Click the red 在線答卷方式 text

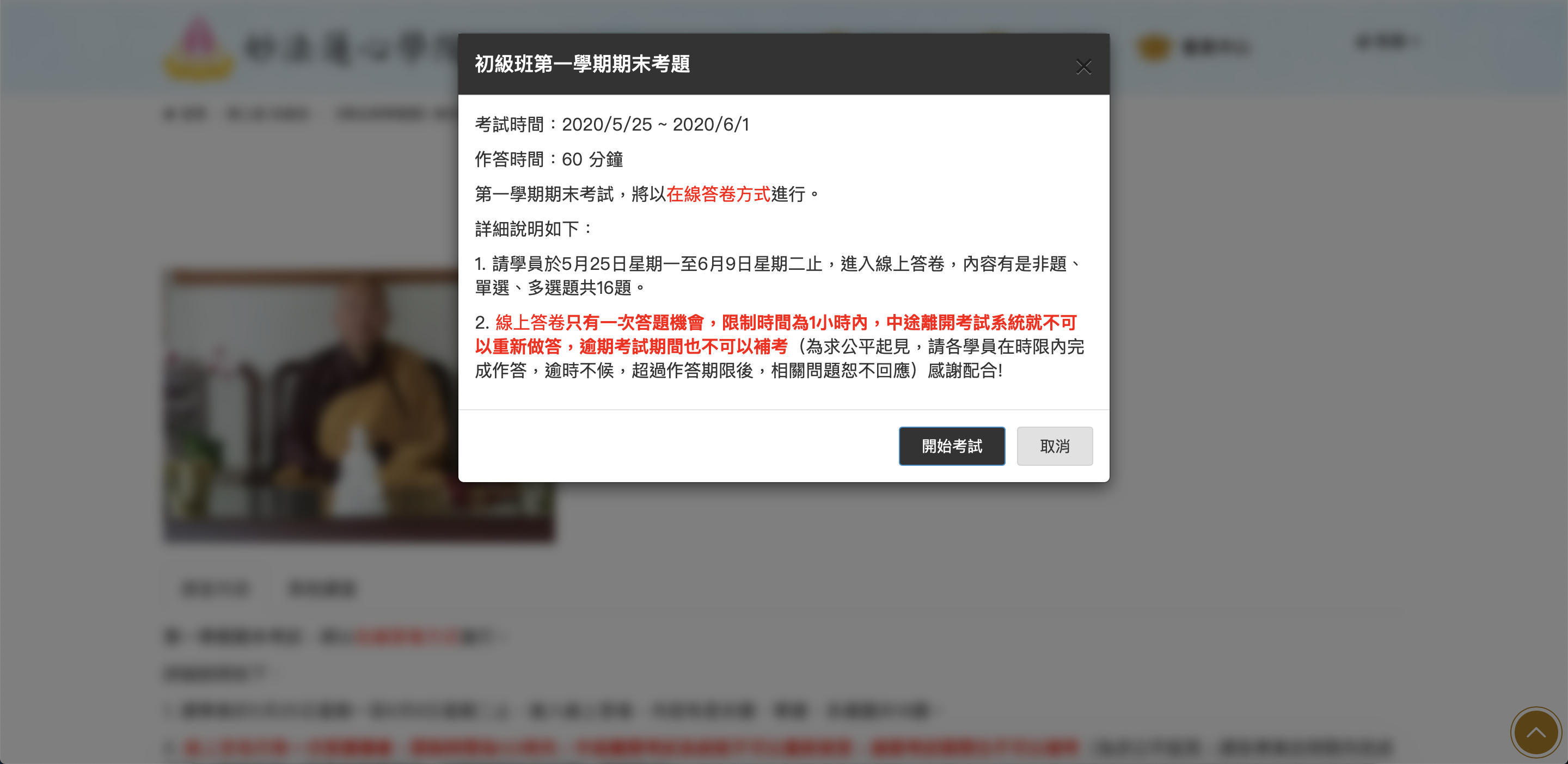(x=718, y=194)
